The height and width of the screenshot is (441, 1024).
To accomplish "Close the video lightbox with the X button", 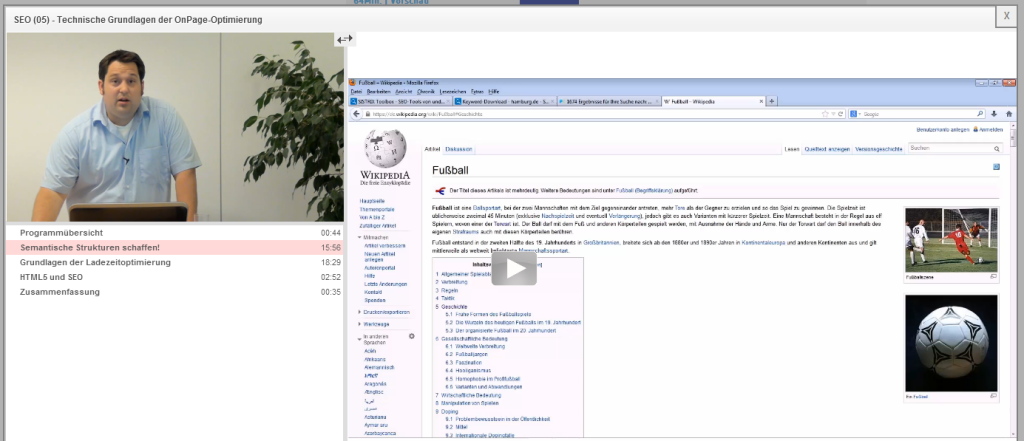I will (1006, 17).
